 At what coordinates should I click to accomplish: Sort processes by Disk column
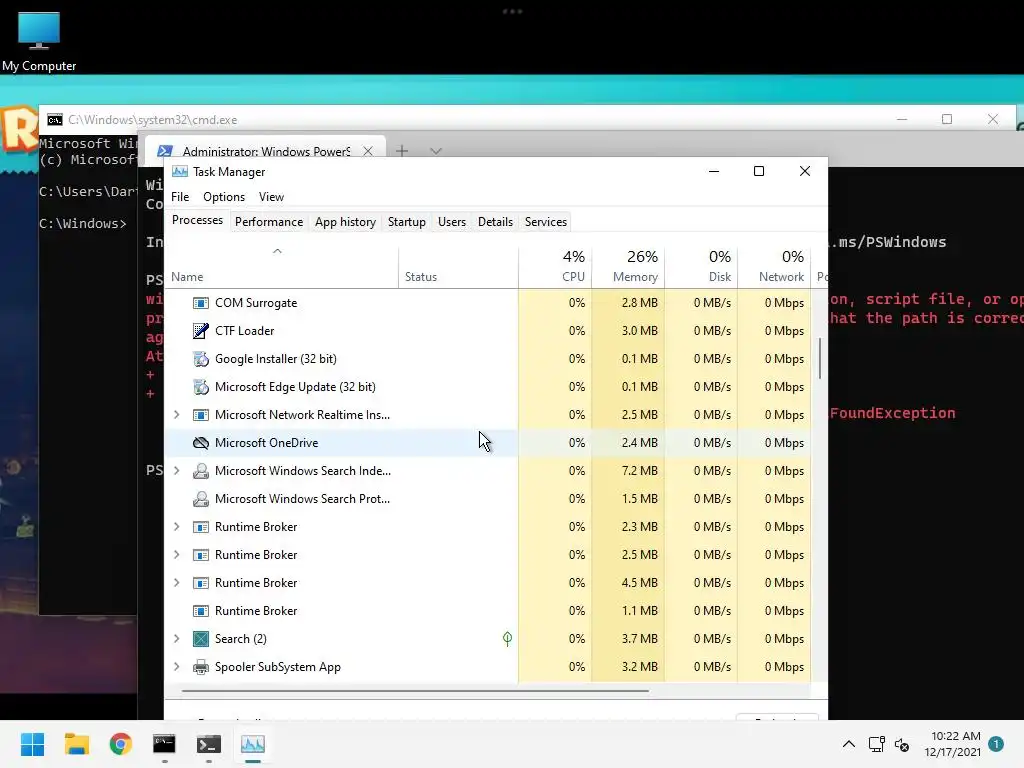tap(701, 268)
